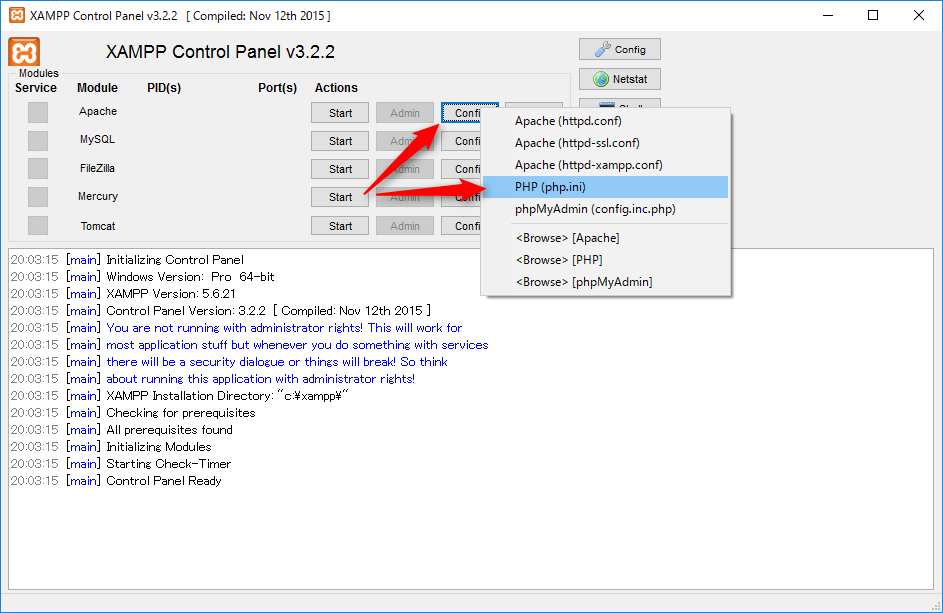
Task: Start the Mercury module
Action: coord(340,197)
